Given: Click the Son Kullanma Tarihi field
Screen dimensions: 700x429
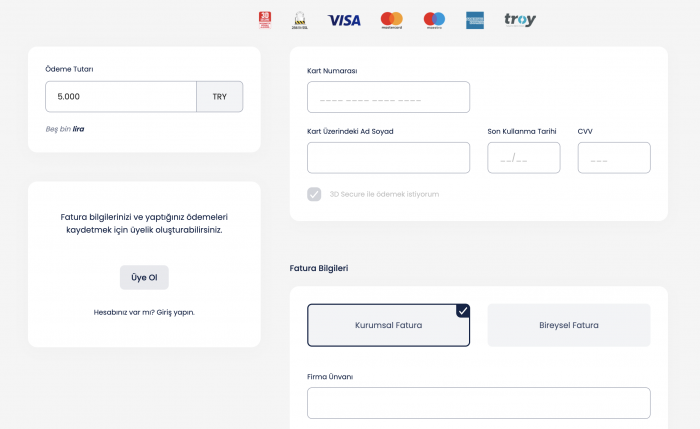Looking at the screenshot, I should [524, 158].
